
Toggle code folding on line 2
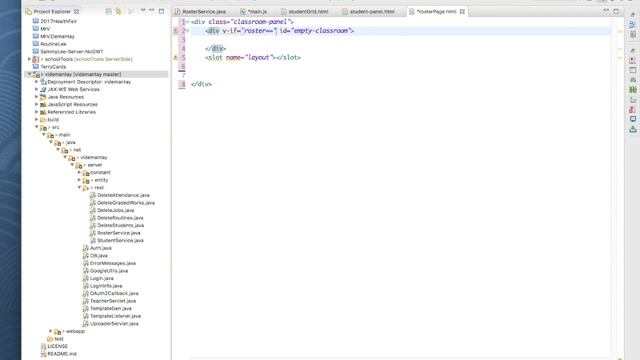pos(187,31)
